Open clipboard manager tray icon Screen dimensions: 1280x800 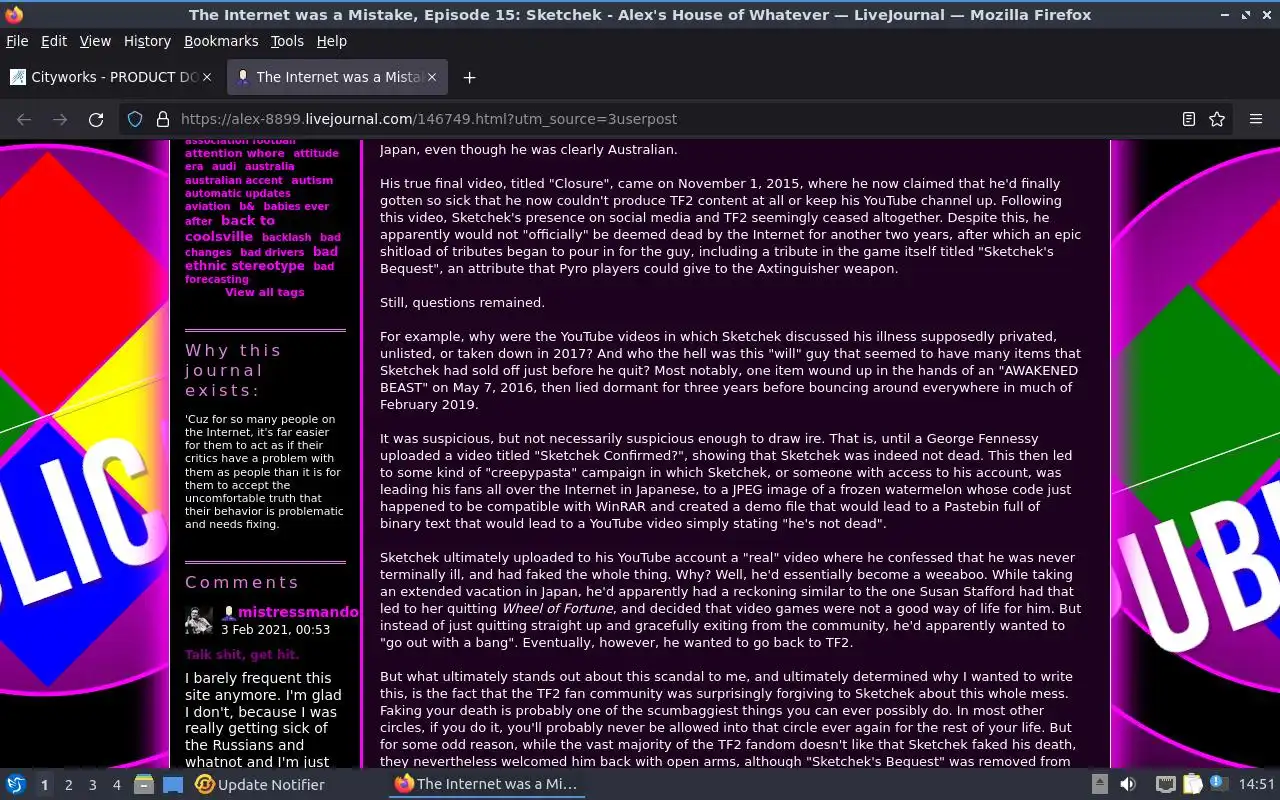1192,784
